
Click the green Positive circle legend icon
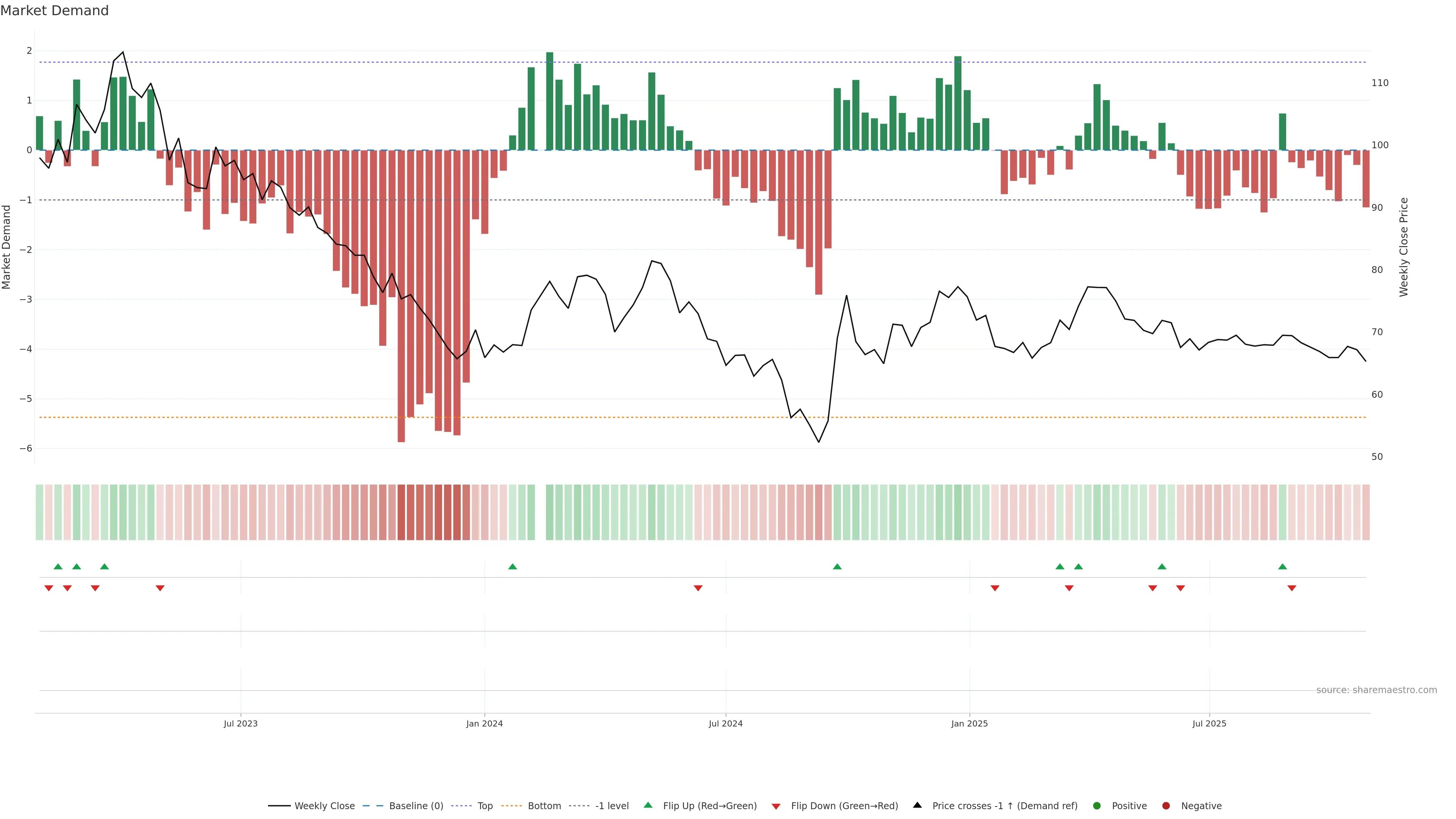(x=1097, y=805)
